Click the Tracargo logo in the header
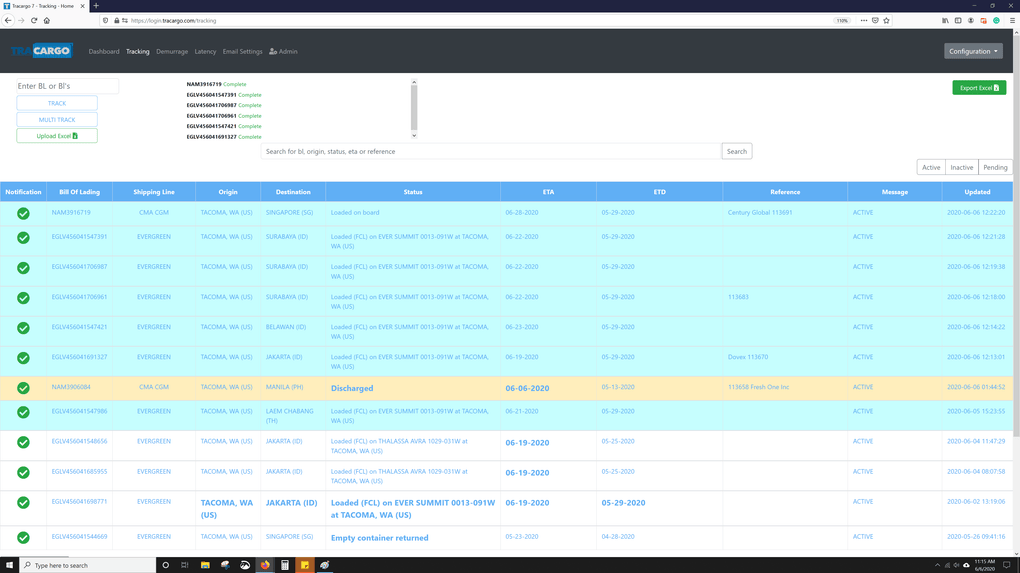Image resolution: width=1020 pixels, height=573 pixels. tap(42, 51)
